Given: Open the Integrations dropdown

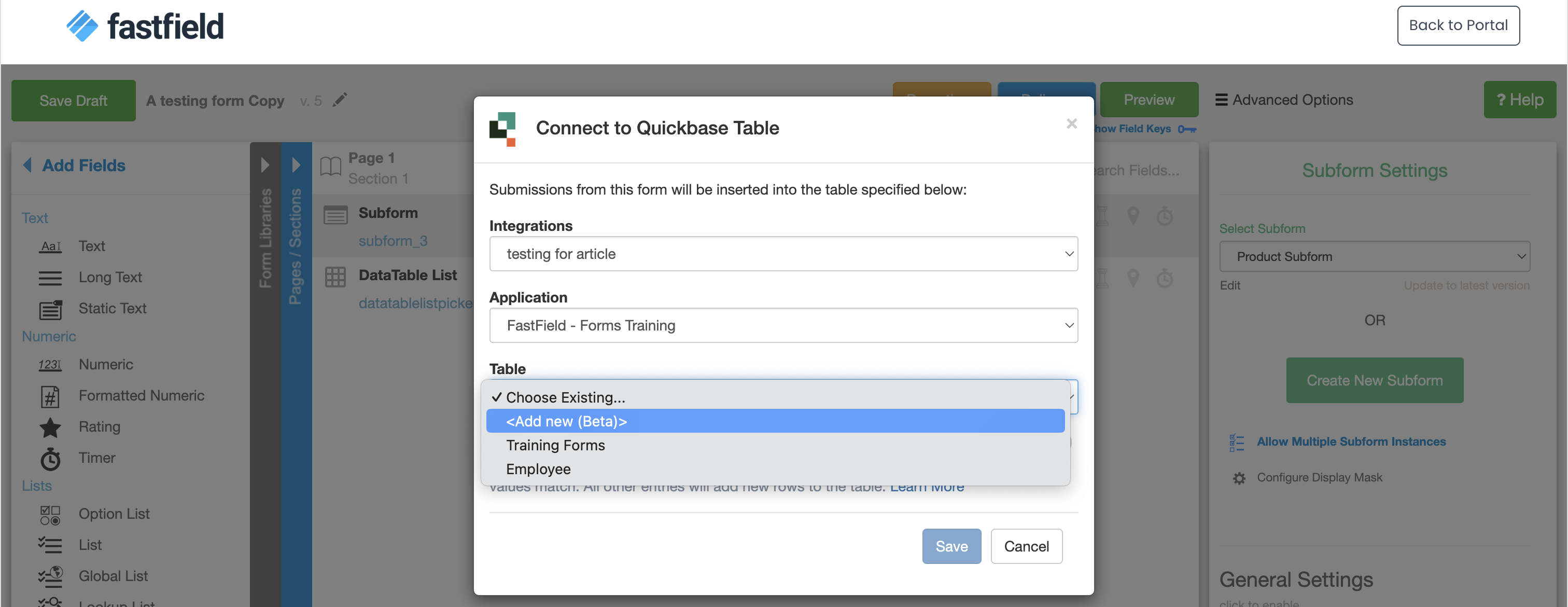Looking at the screenshot, I should point(783,254).
